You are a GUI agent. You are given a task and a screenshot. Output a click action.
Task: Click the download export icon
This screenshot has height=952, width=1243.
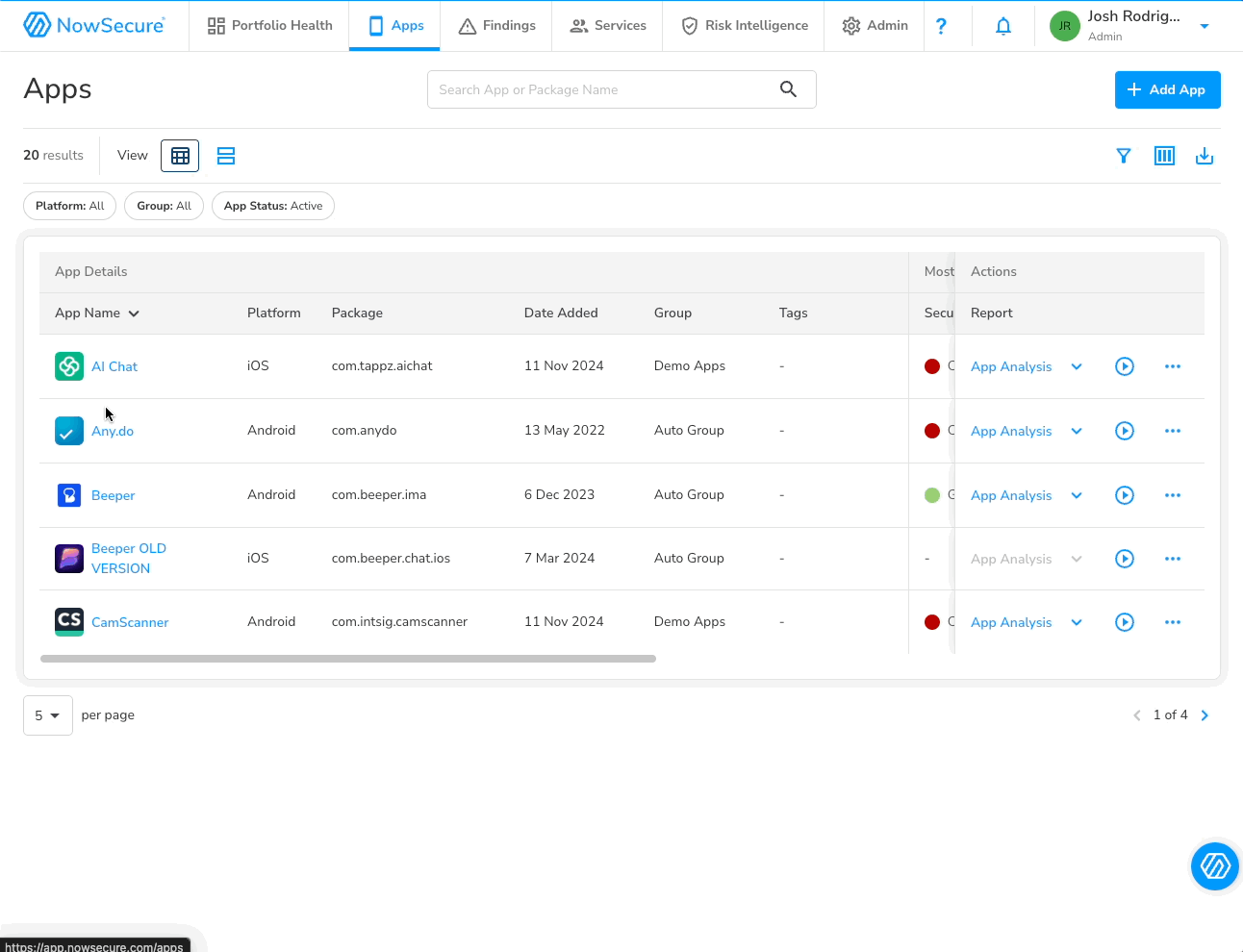tap(1205, 156)
